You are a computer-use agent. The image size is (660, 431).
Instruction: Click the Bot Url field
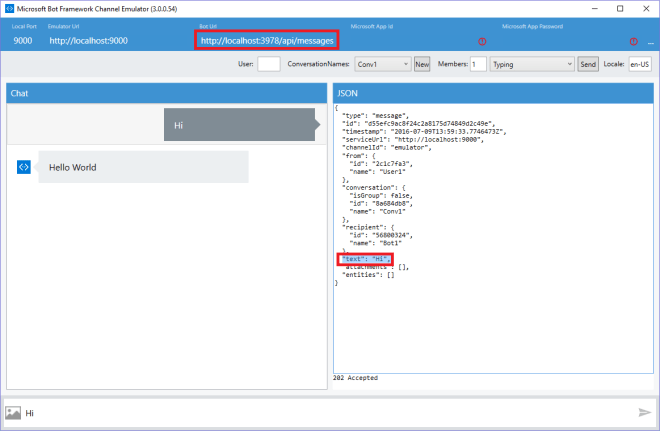(267, 40)
